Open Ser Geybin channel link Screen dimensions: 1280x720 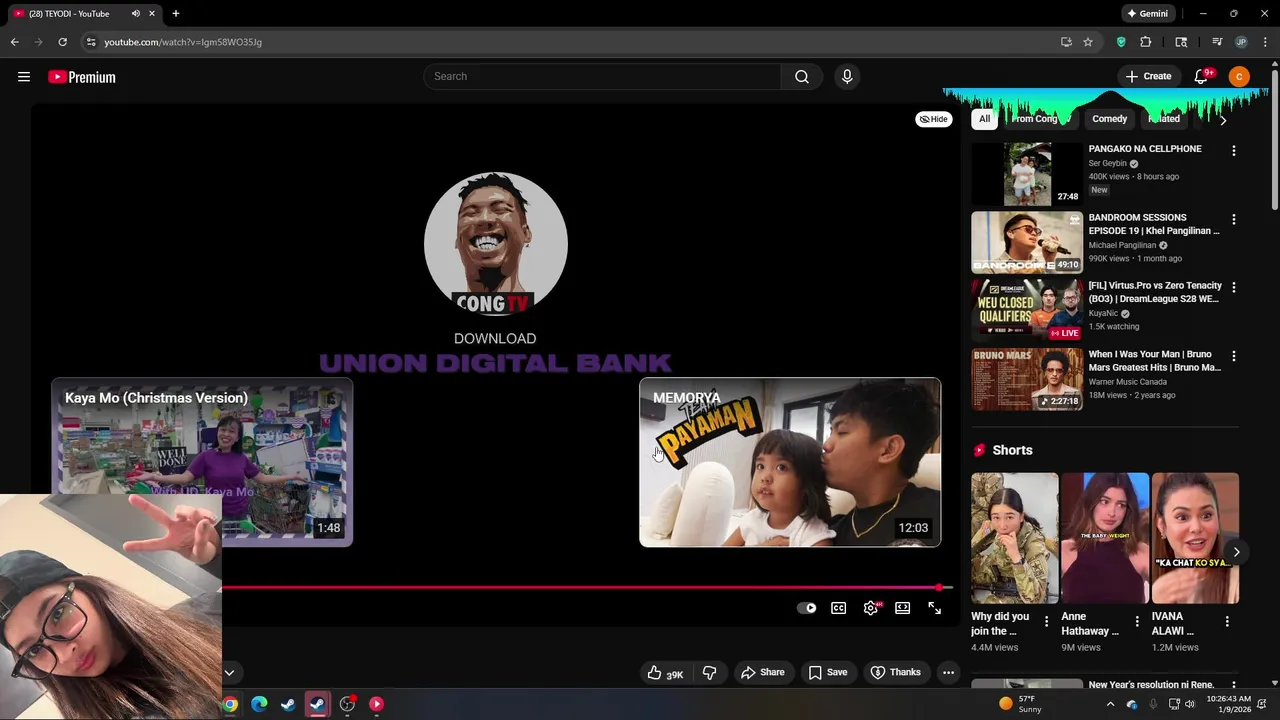[1107, 163]
